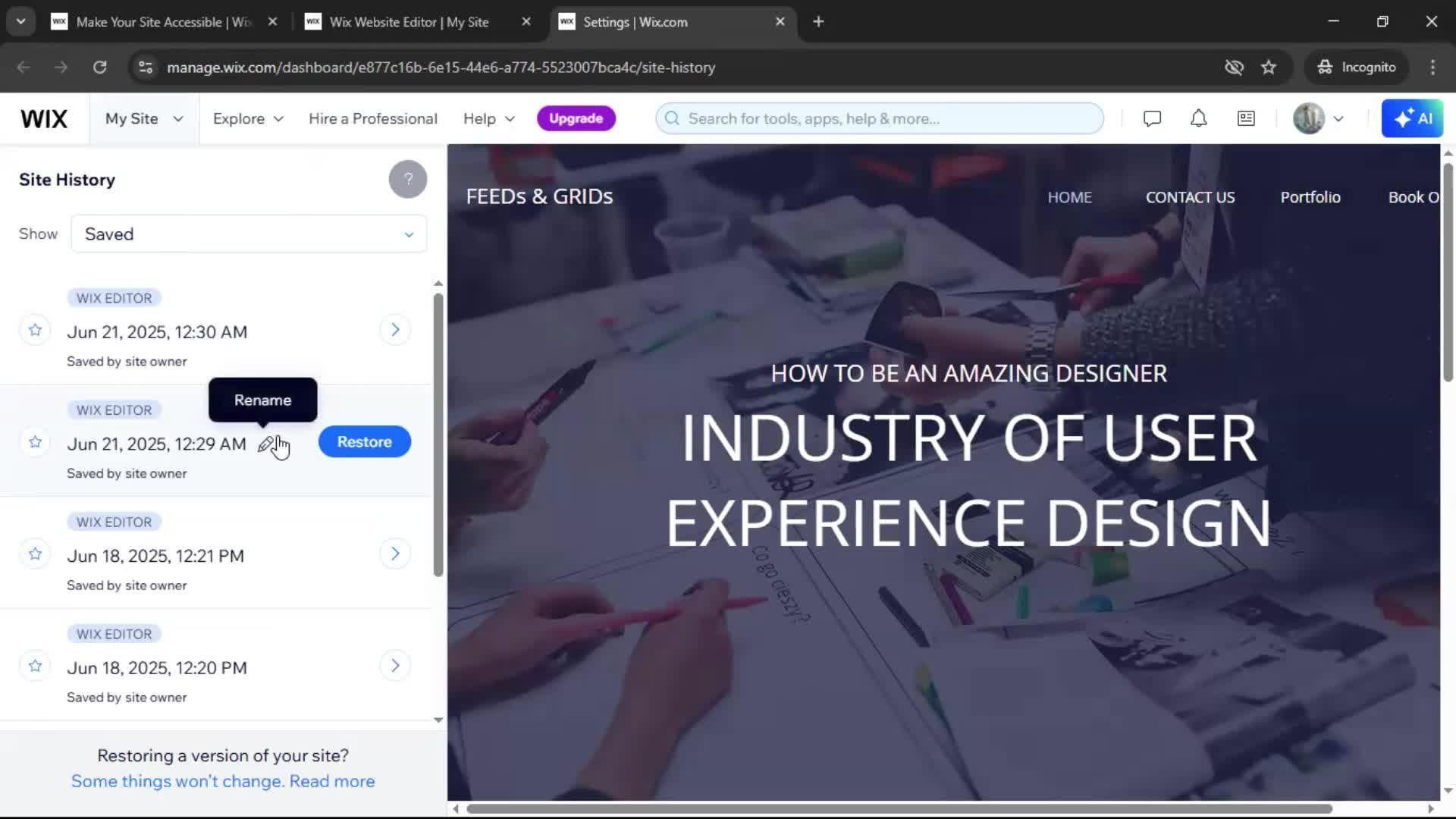Close the Wix Website Editor tab
The width and height of the screenshot is (1456, 819).
526,22
